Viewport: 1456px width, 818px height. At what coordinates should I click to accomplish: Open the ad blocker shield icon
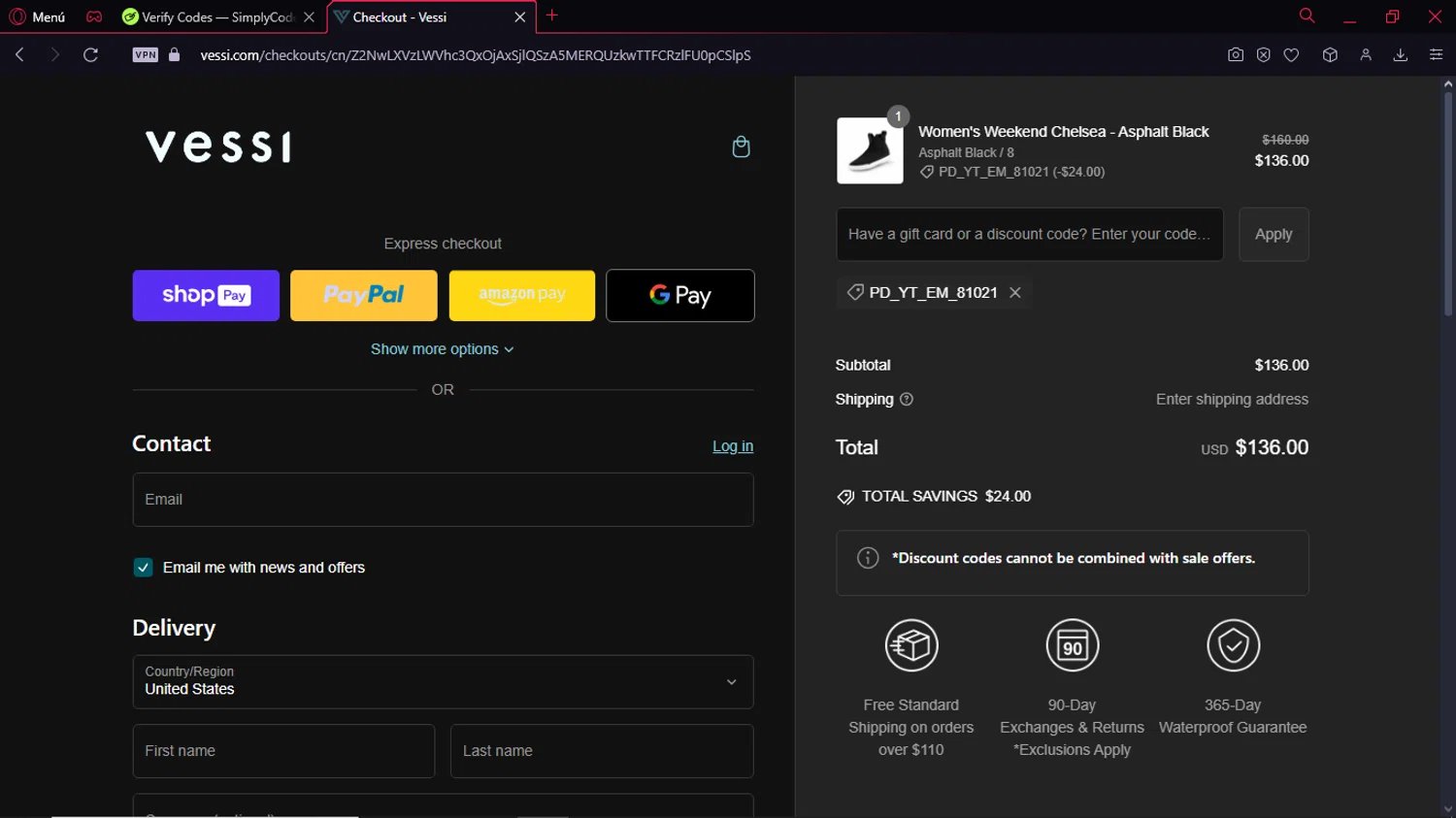[1263, 55]
